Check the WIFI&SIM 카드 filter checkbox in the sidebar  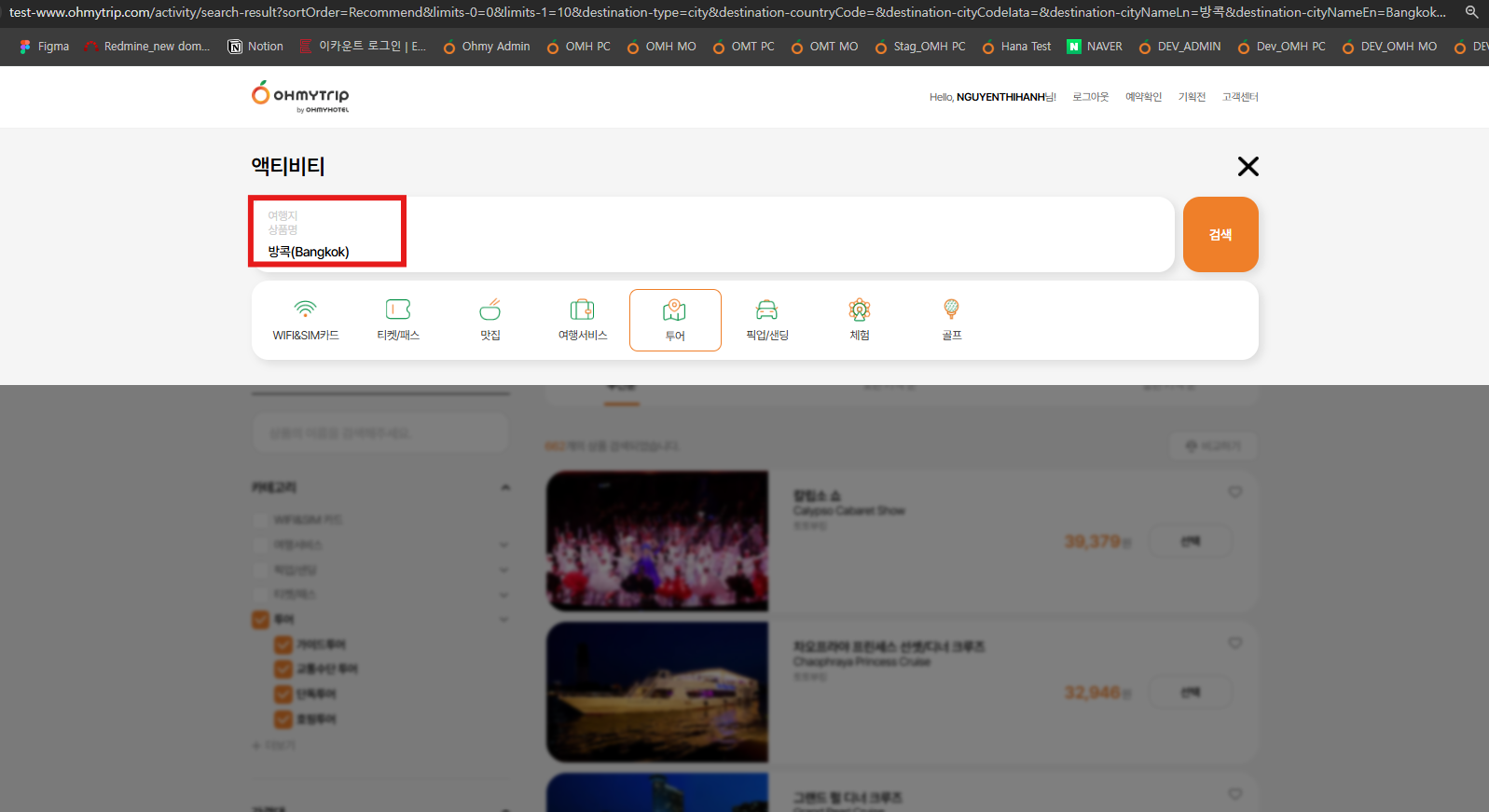(261, 520)
